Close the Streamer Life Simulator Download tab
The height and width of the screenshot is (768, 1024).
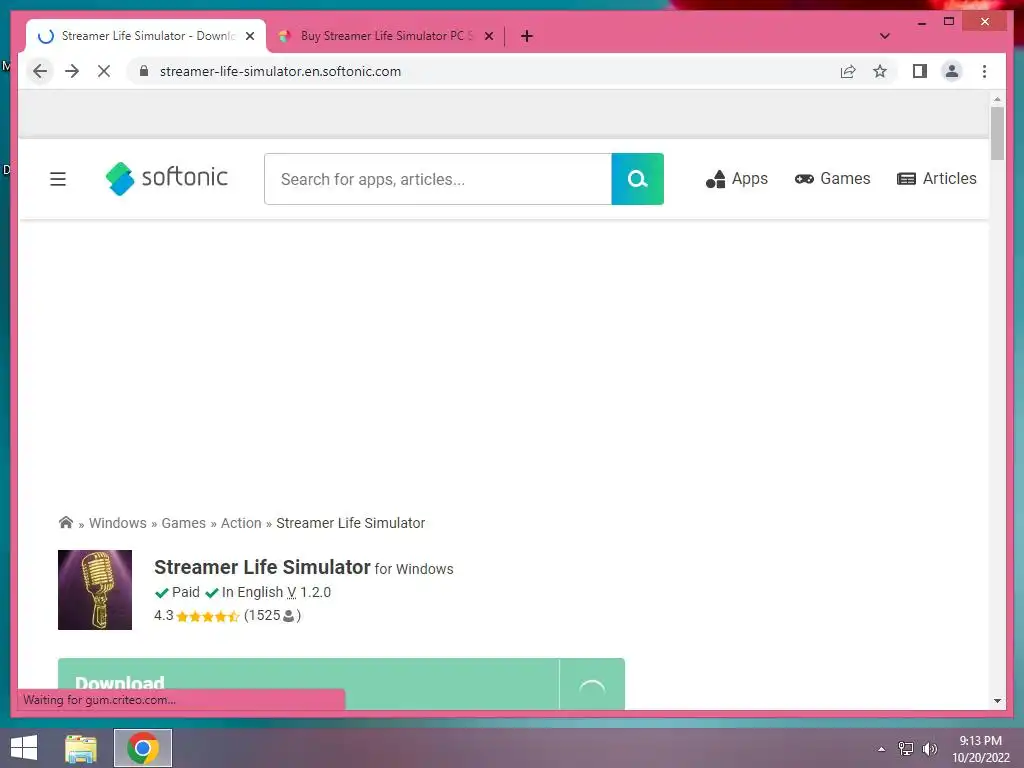(249, 36)
